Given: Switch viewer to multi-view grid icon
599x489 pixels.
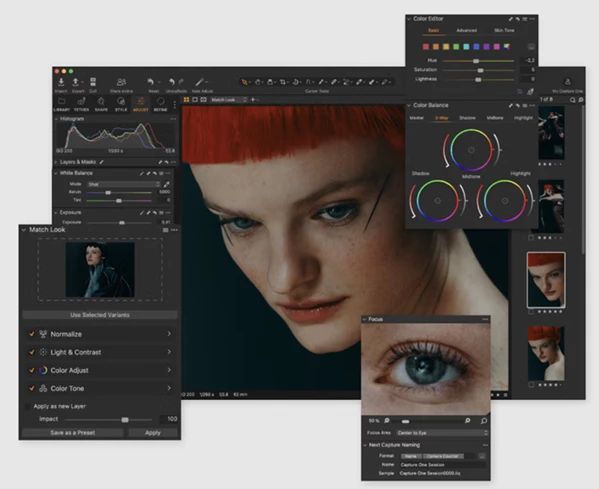Looking at the screenshot, I should pos(186,100).
